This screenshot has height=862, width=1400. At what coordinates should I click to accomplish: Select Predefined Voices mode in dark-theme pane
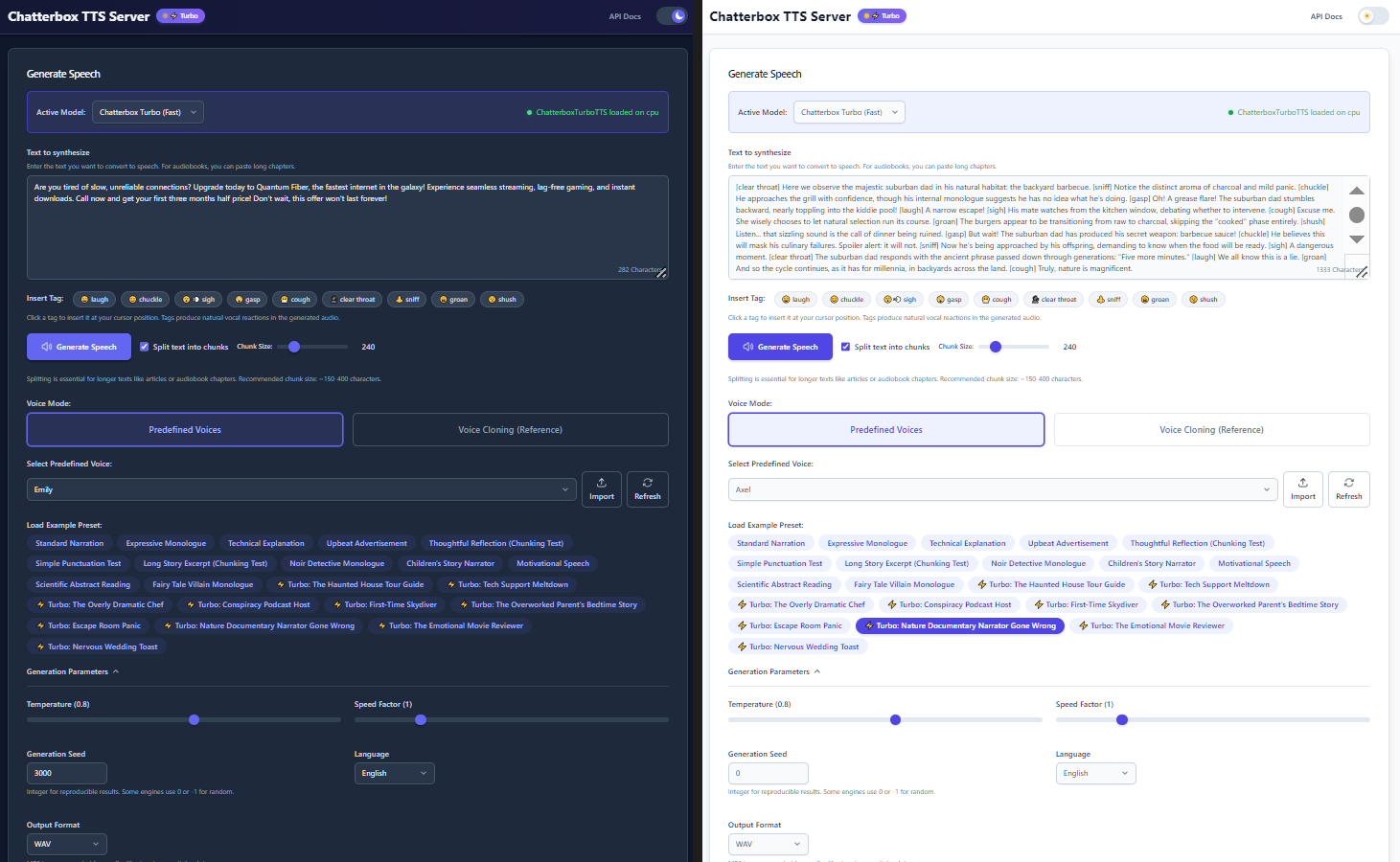click(185, 430)
